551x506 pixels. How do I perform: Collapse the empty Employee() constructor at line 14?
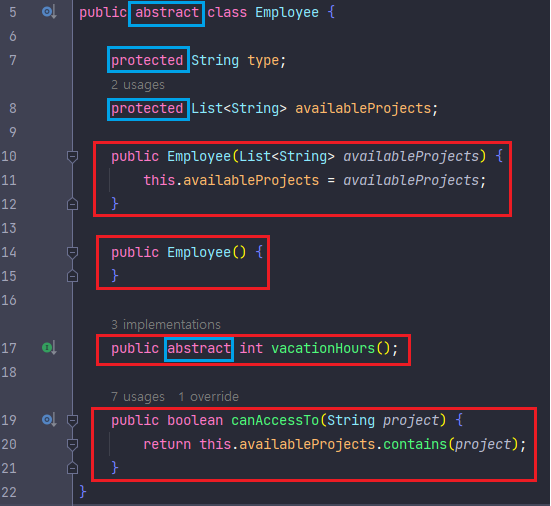pyautogui.click(x=72, y=252)
